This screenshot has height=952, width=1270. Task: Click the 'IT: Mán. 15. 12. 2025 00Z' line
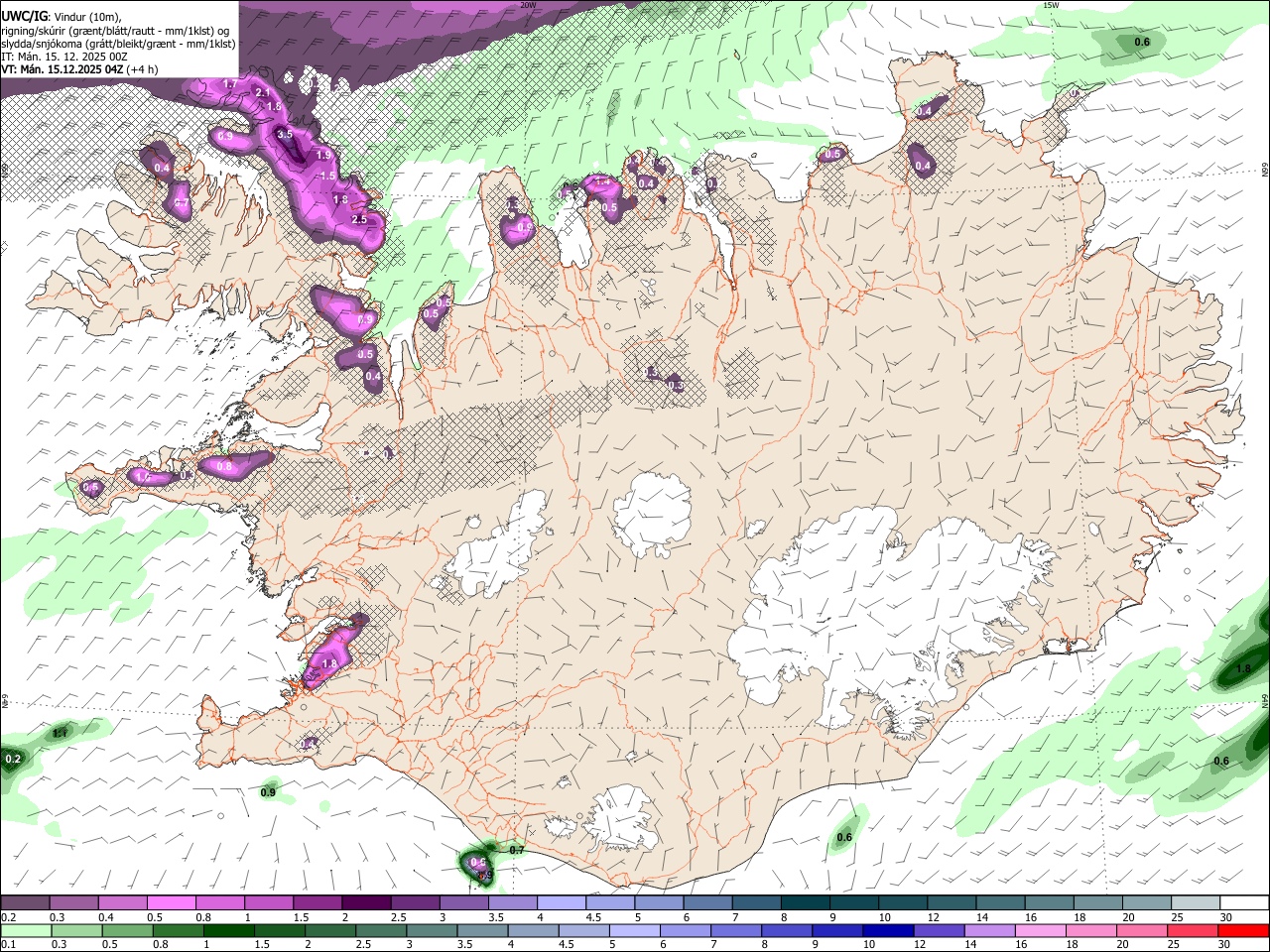(x=64, y=57)
